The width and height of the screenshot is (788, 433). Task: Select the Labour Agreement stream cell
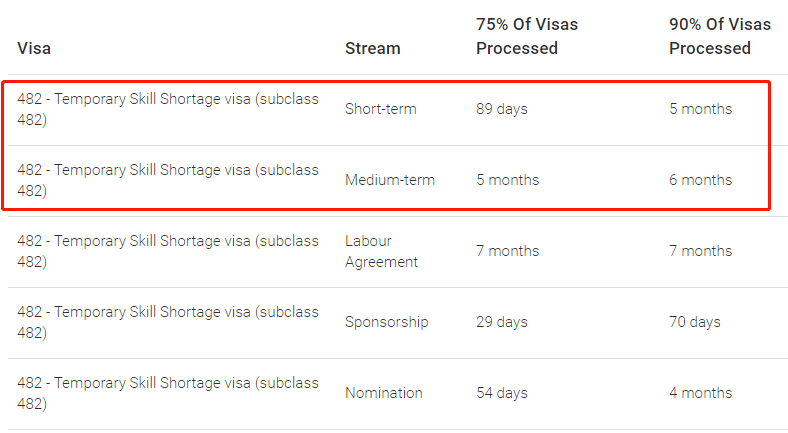tap(381, 251)
